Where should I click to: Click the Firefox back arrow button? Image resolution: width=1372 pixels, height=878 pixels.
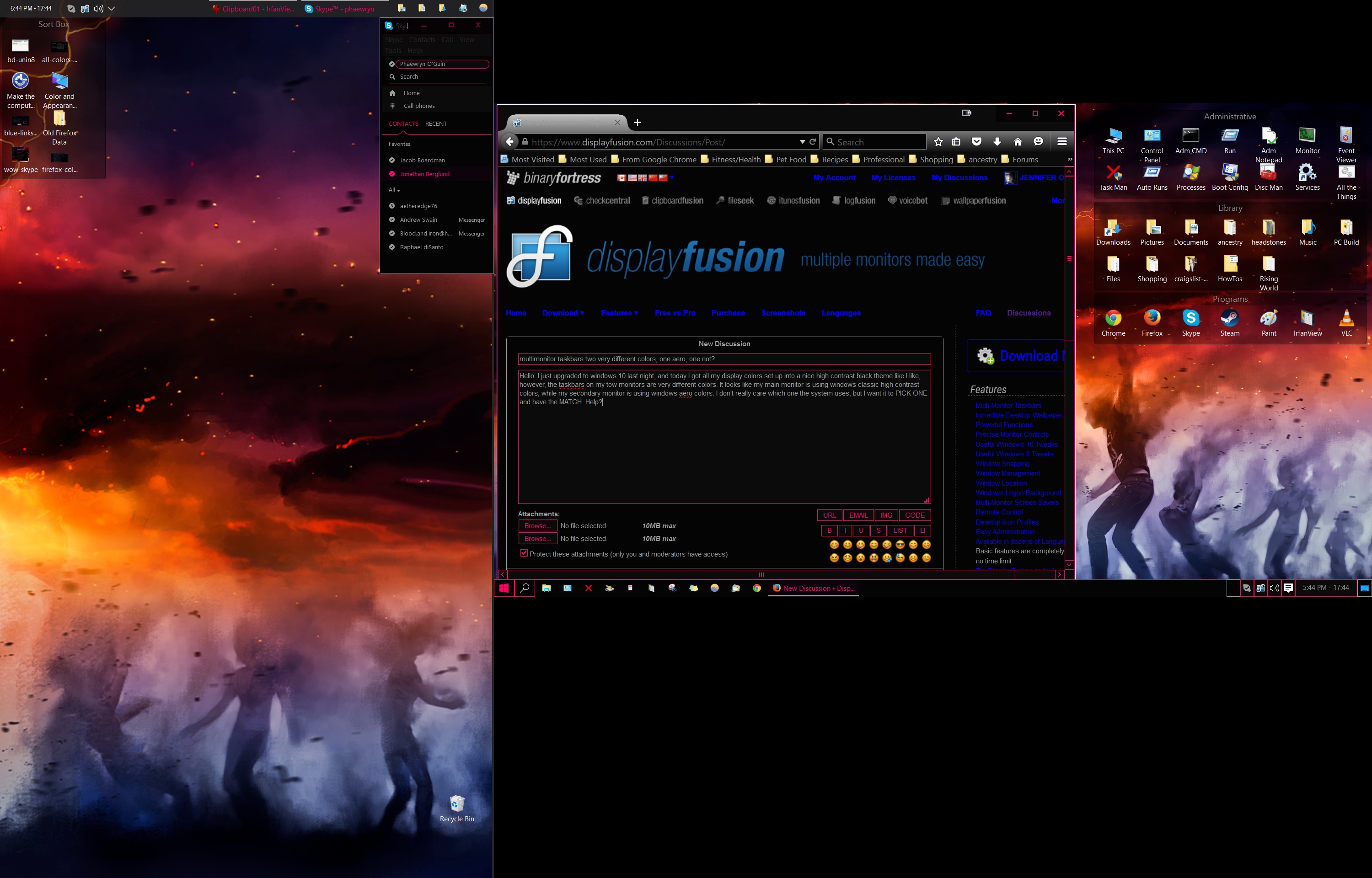click(510, 142)
